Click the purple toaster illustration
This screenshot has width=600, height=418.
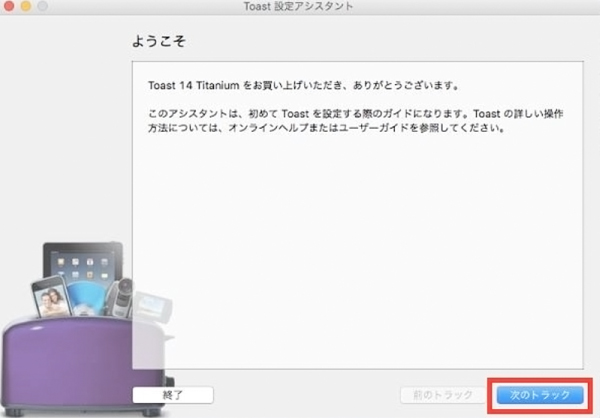coord(86,329)
